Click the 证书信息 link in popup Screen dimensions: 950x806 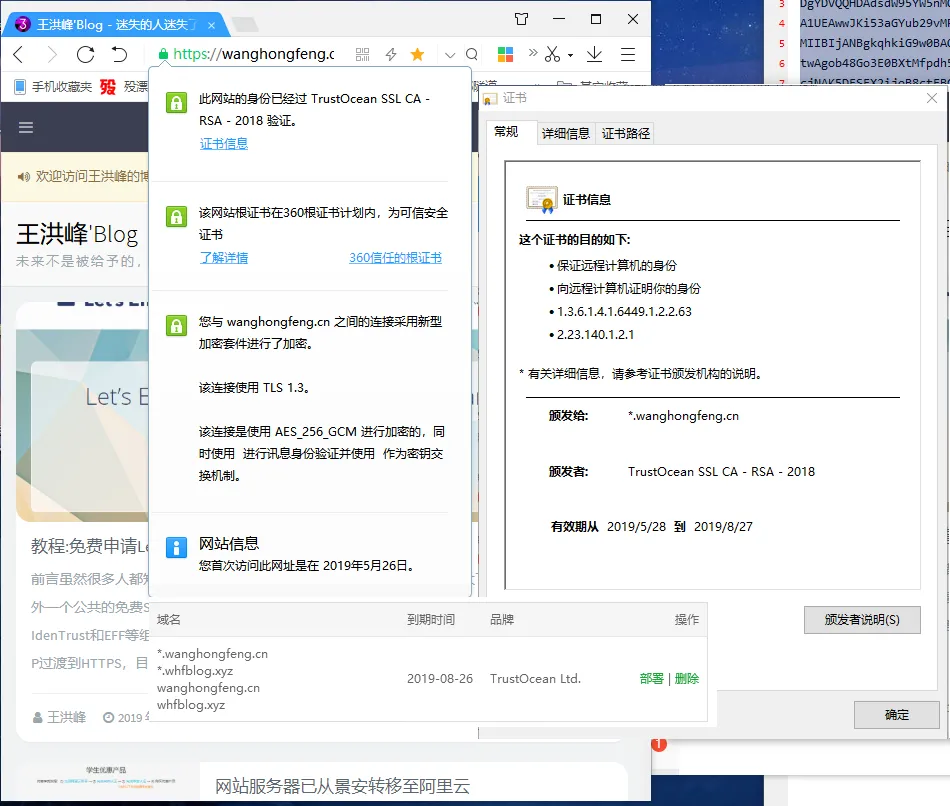coord(224,144)
